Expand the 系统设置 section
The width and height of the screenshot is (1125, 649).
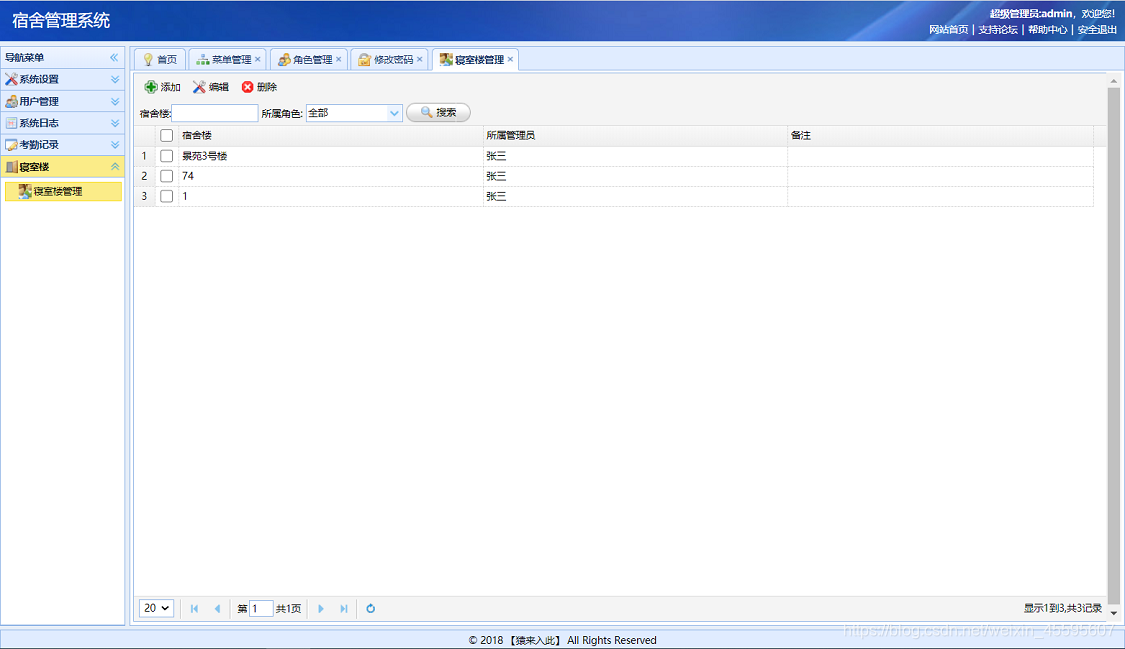point(115,80)
